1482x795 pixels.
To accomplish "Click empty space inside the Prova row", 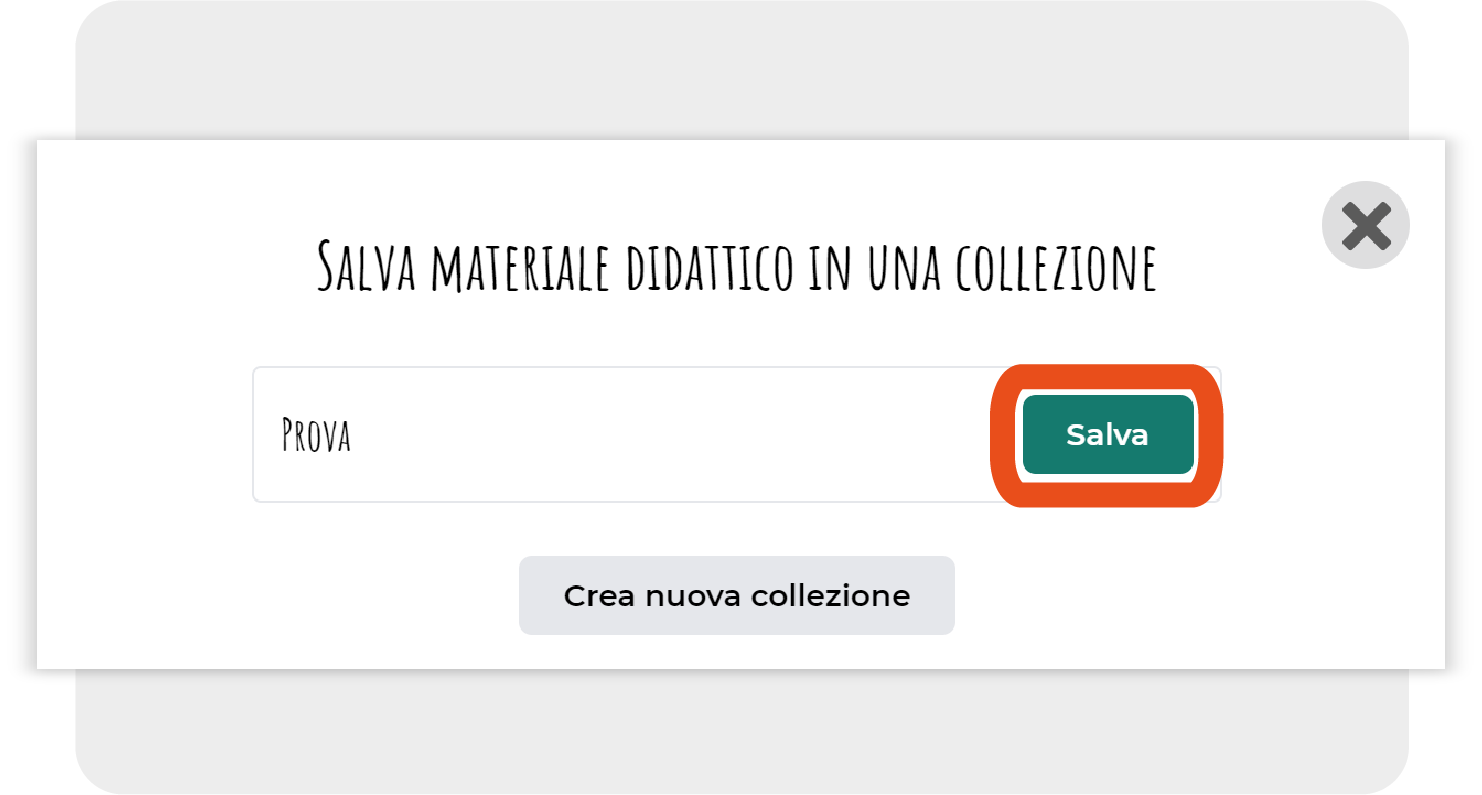I will point(670,435).
